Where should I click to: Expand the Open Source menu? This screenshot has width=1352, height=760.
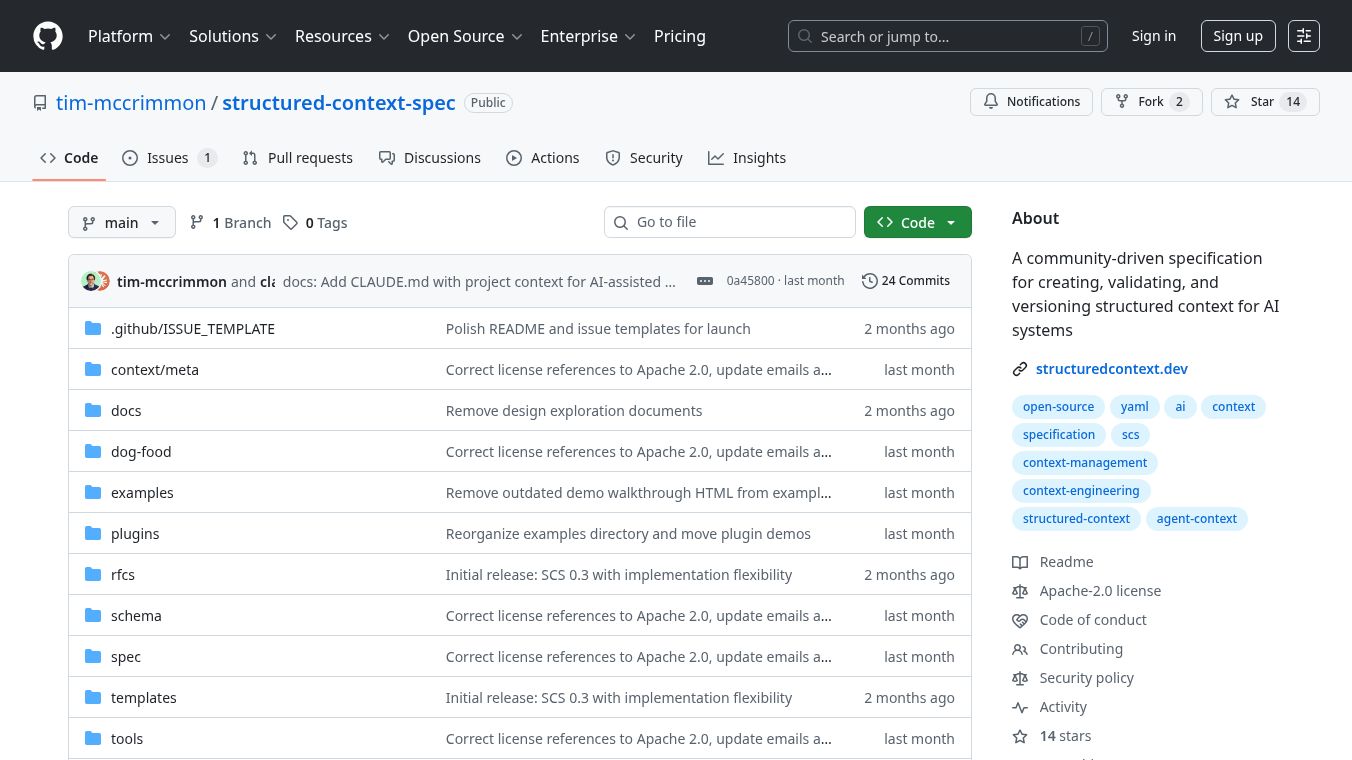[465, 36]
